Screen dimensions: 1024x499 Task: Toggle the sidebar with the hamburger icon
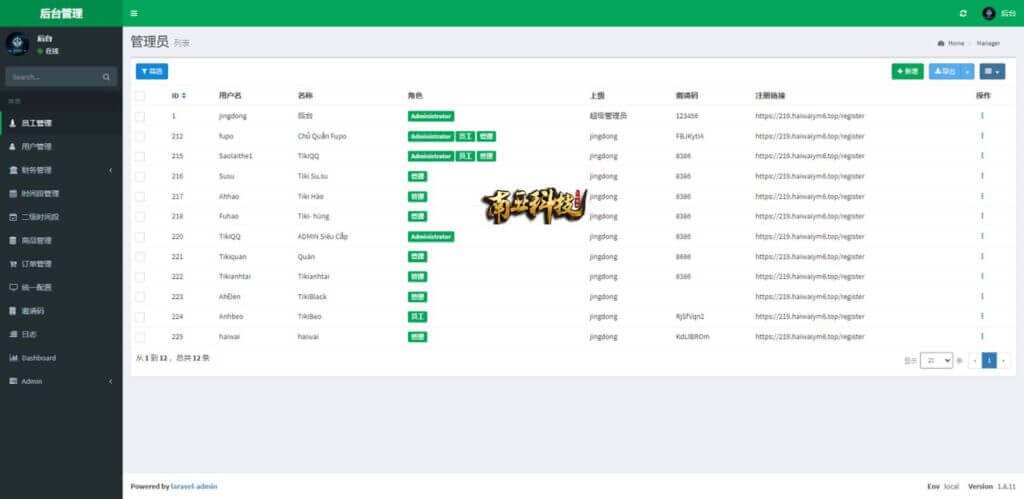[134, 13]
